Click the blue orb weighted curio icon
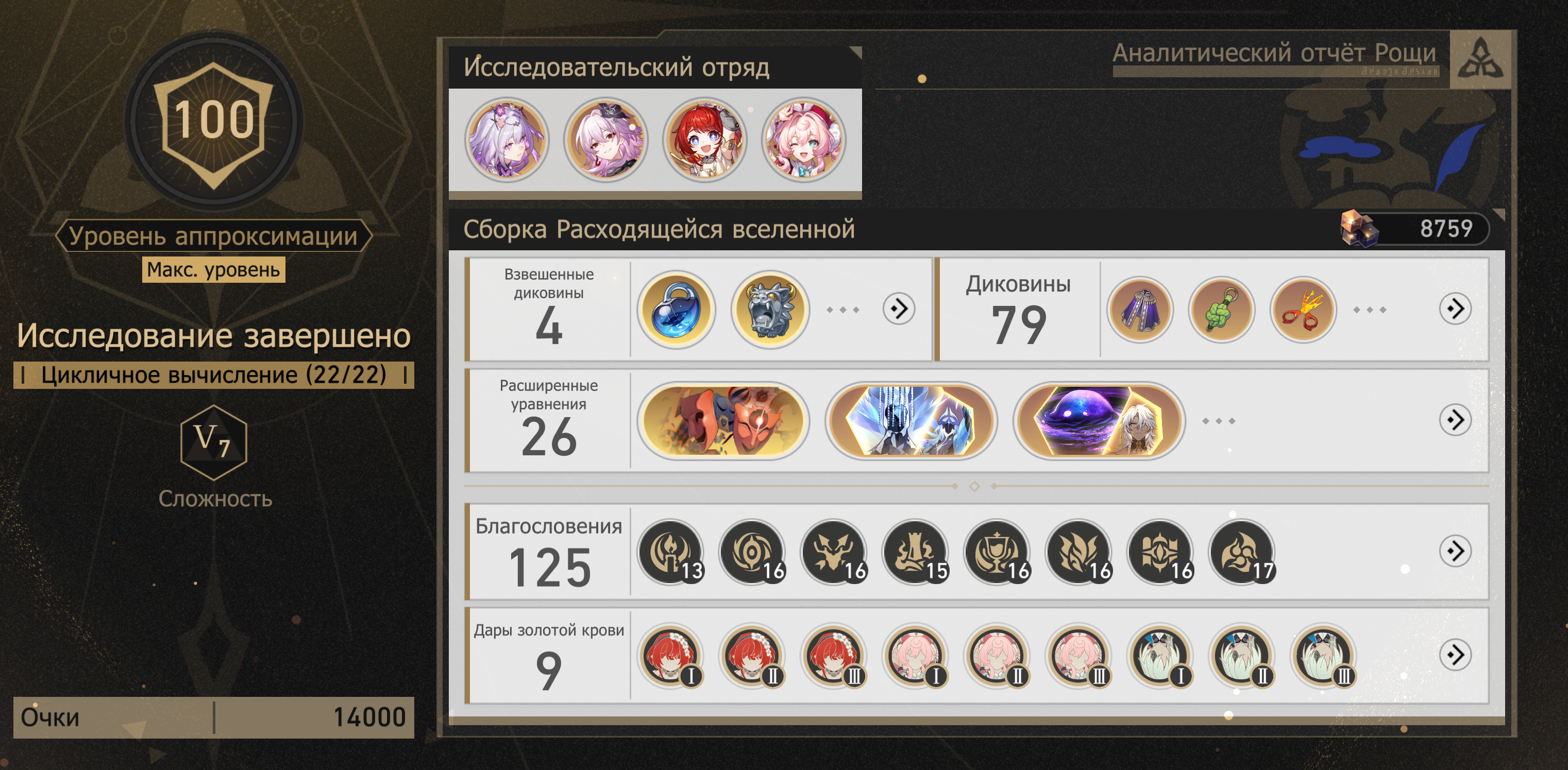Screen dimensions: 1568x770 676,309
